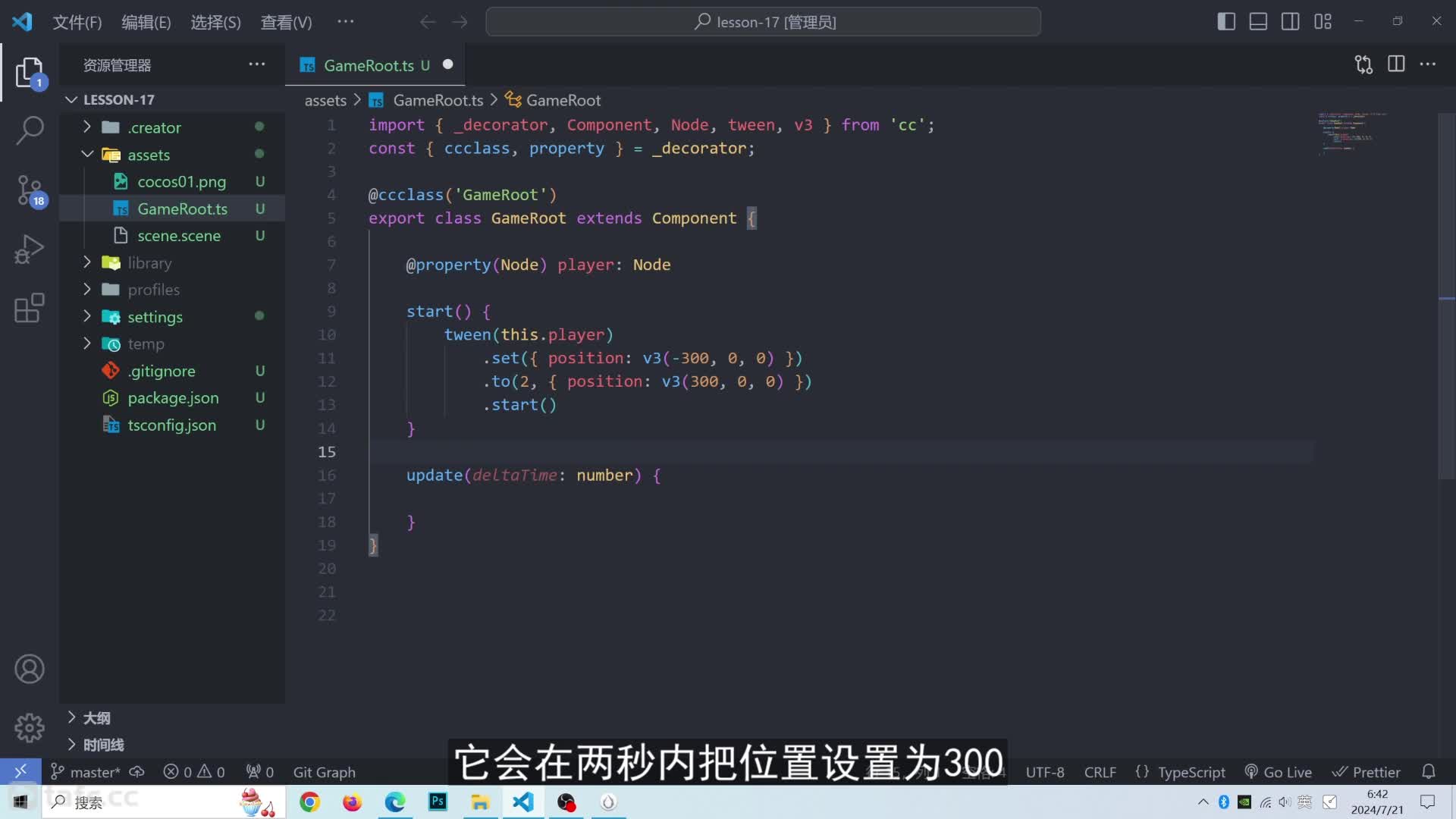Image resolution: width=1456 pixels, height=819 pixels.
Task: Open the Notifications bell icon
Action: (1428, 772)
